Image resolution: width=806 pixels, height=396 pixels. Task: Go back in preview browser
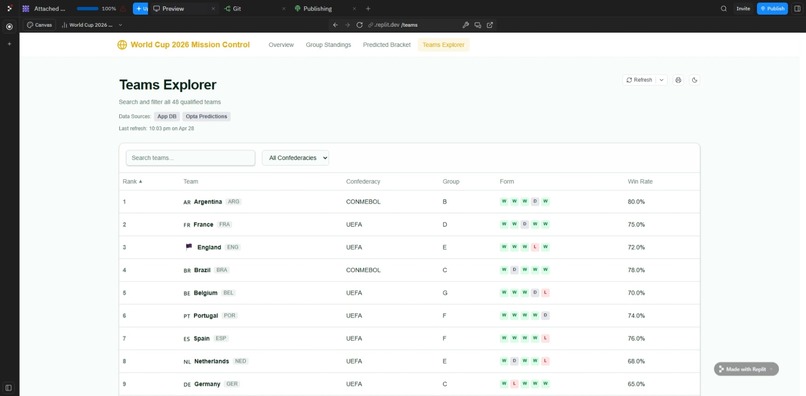pos(335,25)
